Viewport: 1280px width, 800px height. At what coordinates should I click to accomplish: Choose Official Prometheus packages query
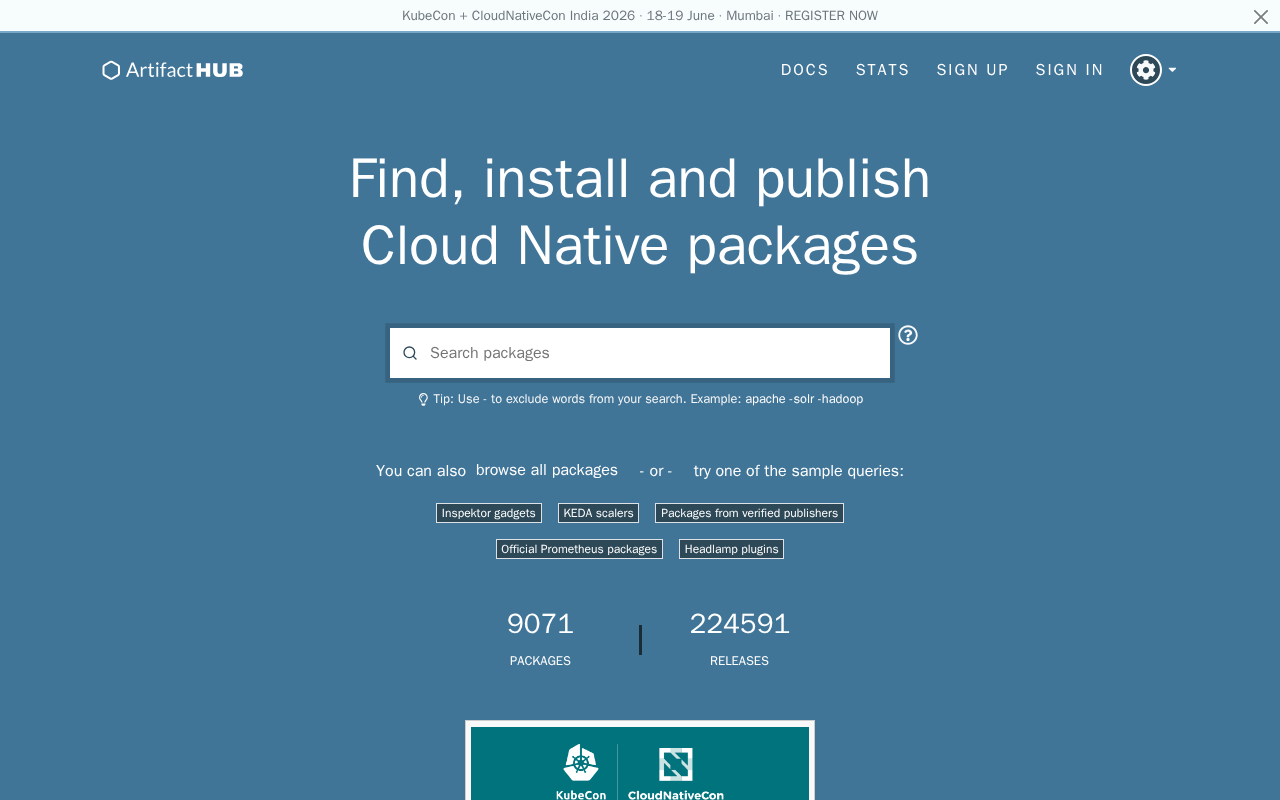(579, 549)
